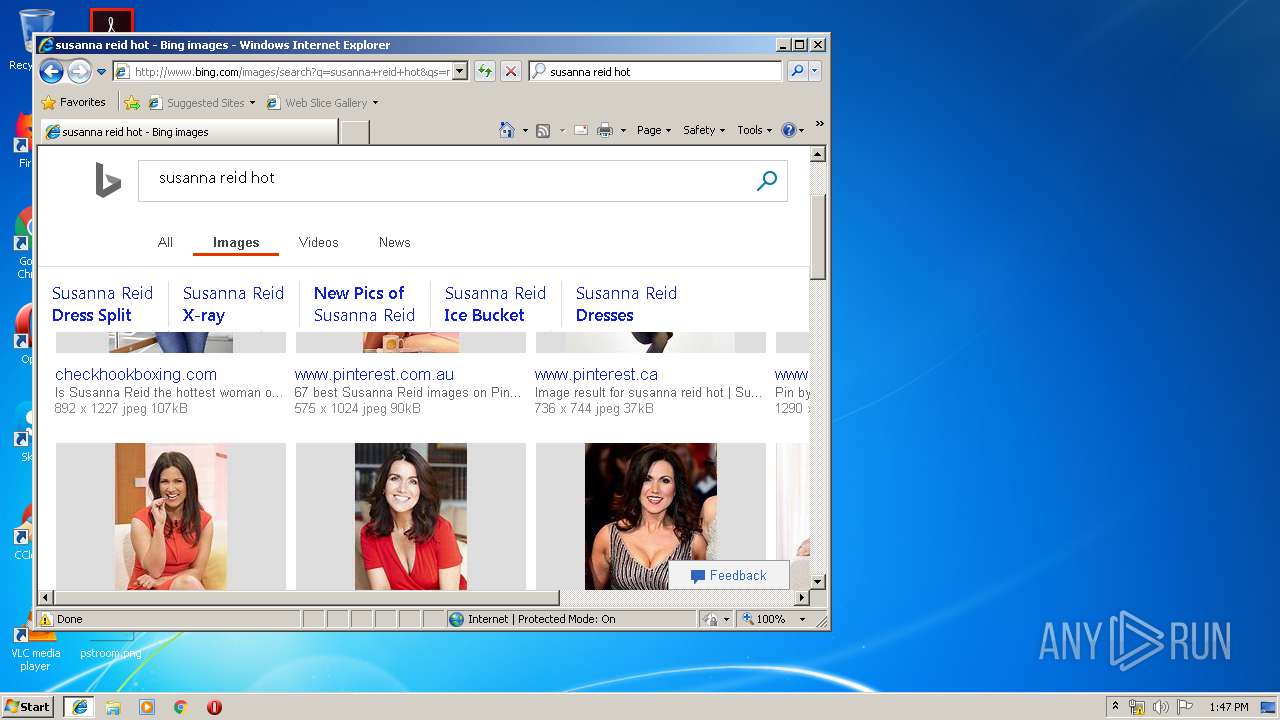Switch to the All results tab

point(165,242)
